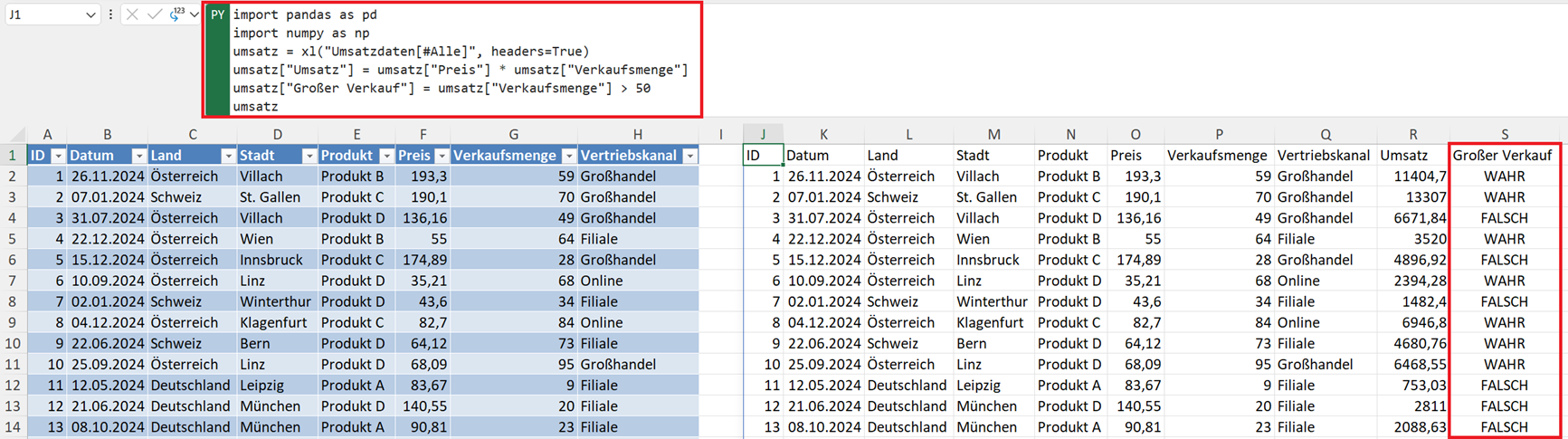
Task: Select column S header
Action: click(1504, 134)
